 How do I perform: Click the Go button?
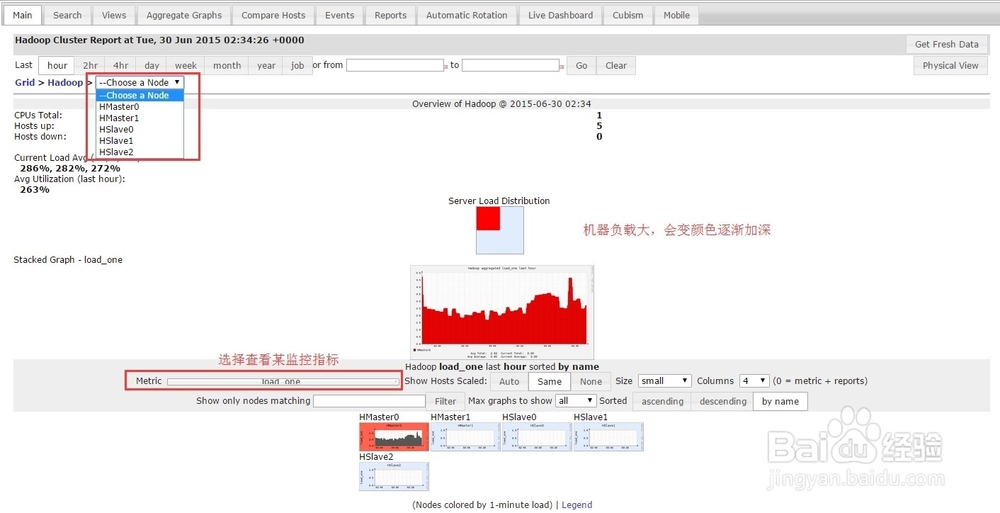coord(581,65)
